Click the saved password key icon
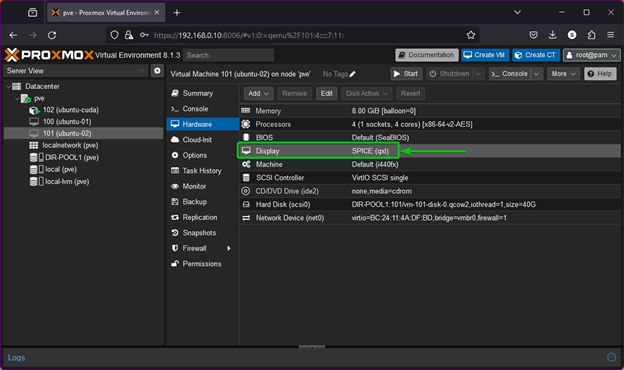624x370 pixels. pyautogui.click(x=144, y=35)
